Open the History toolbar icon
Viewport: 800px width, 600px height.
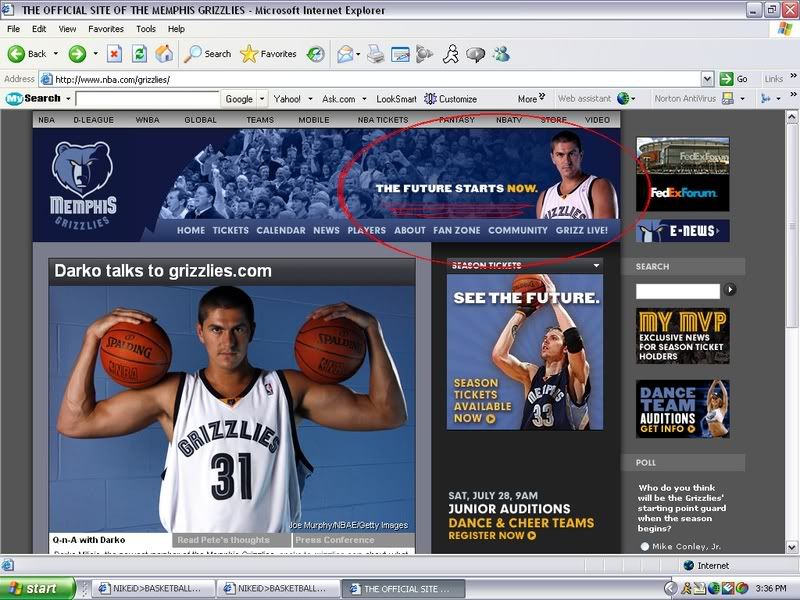(315, 54)
